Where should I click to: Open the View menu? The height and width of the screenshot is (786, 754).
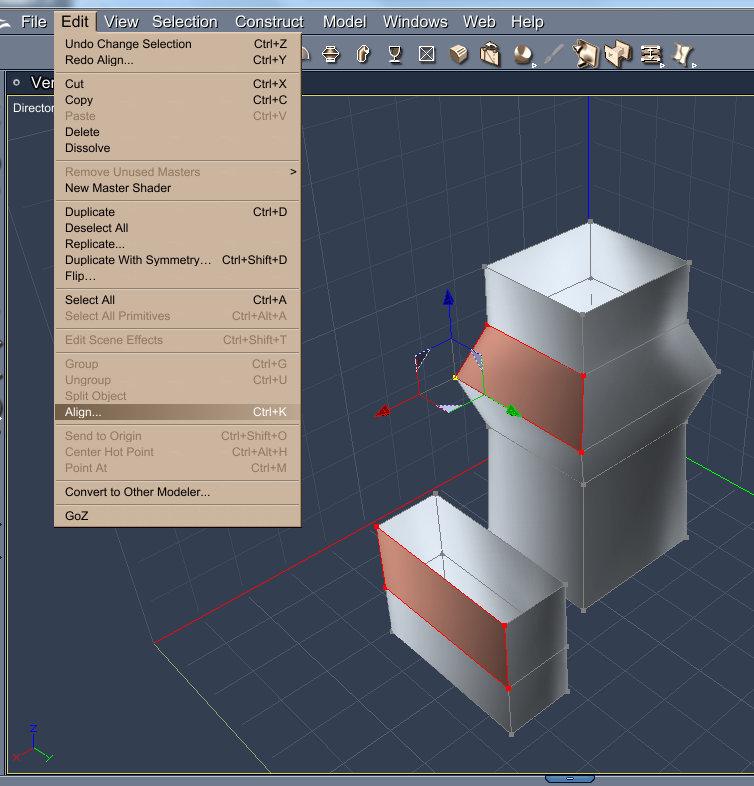coord(121,22)
